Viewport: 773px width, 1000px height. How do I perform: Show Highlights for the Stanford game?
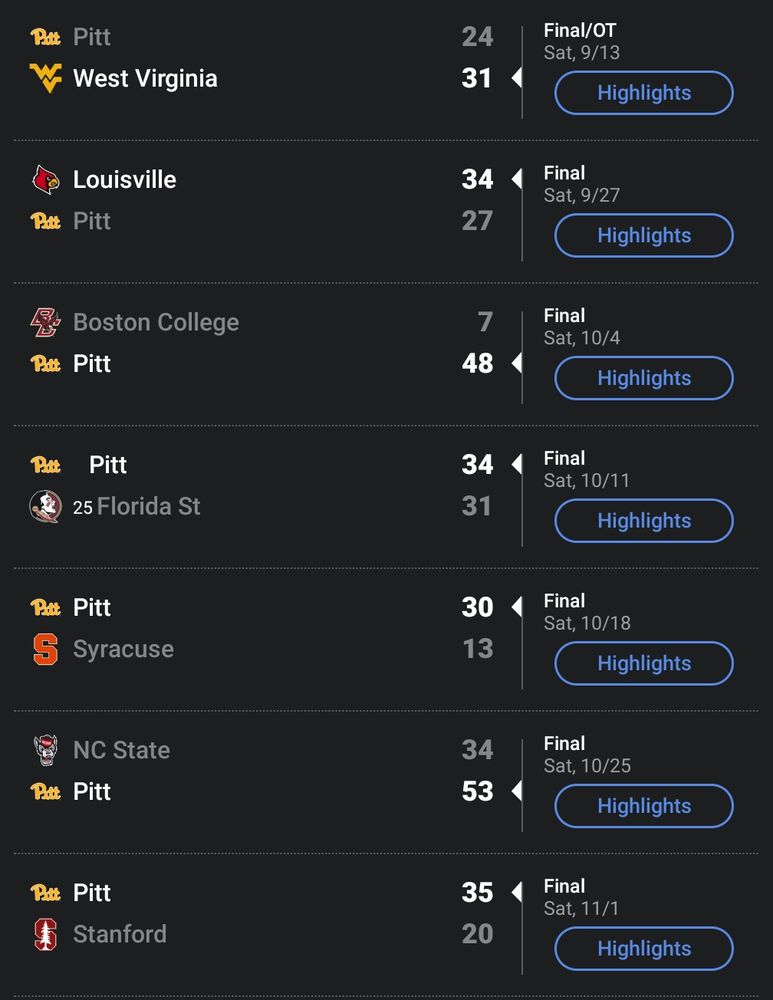click(644, 949)
